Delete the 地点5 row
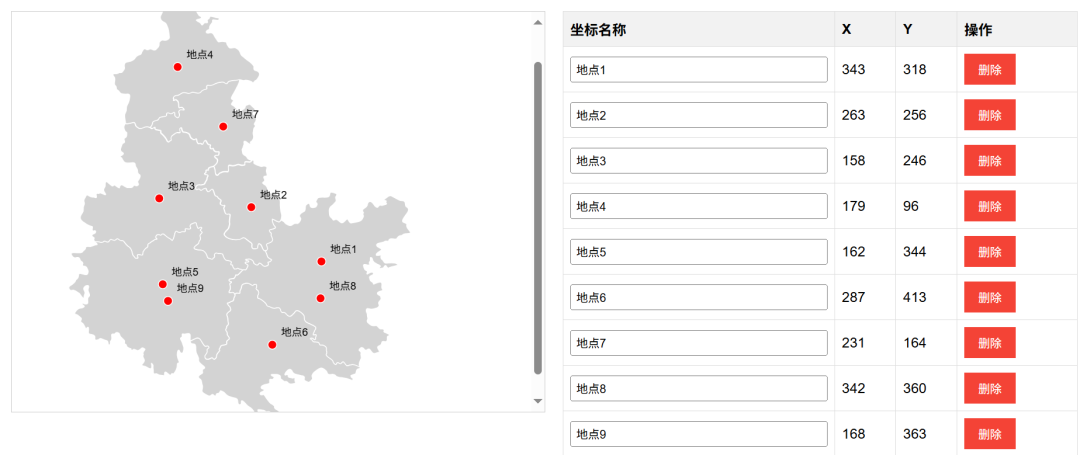Image resolution: width=1080 pixels, height=455 pixels. coord(990,251)
